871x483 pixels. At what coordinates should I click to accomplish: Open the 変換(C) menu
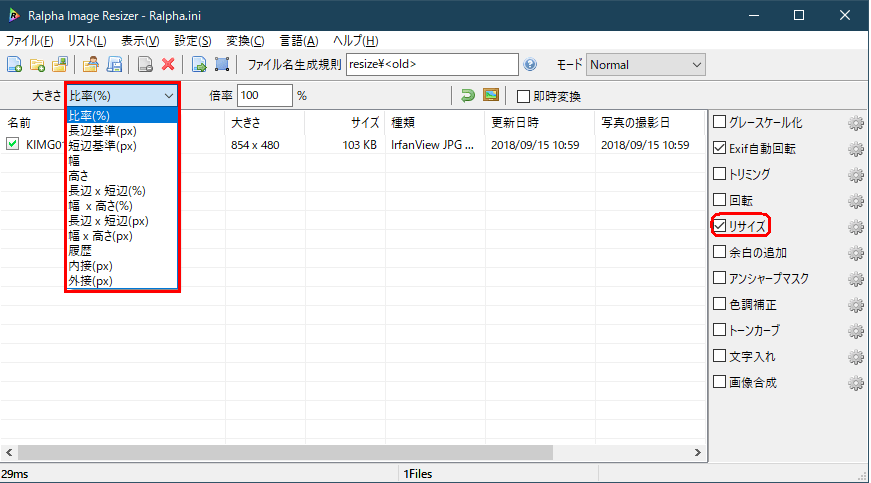click(245, 41)
